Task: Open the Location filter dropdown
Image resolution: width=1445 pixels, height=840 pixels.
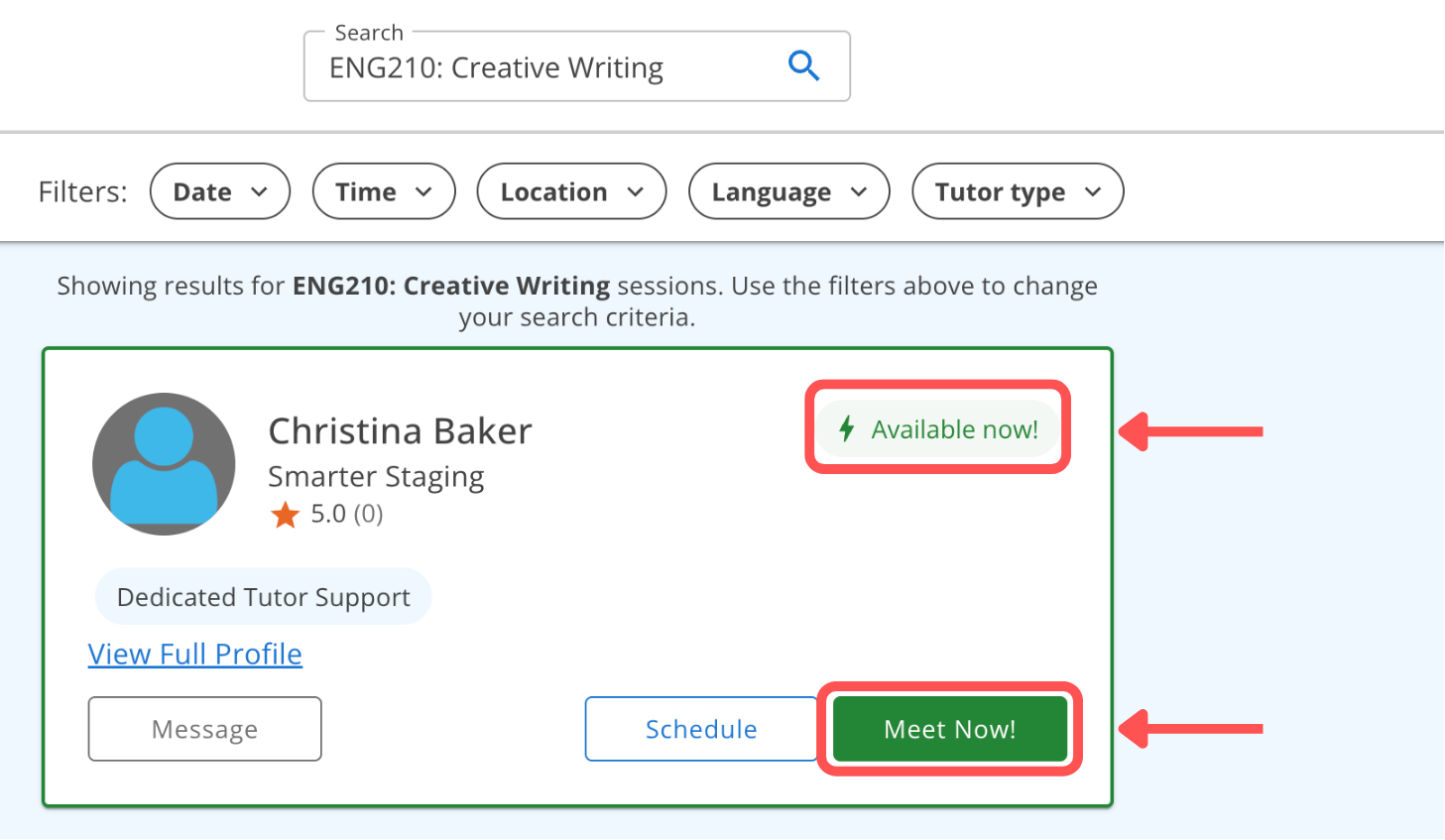Action: click(571, 191)
